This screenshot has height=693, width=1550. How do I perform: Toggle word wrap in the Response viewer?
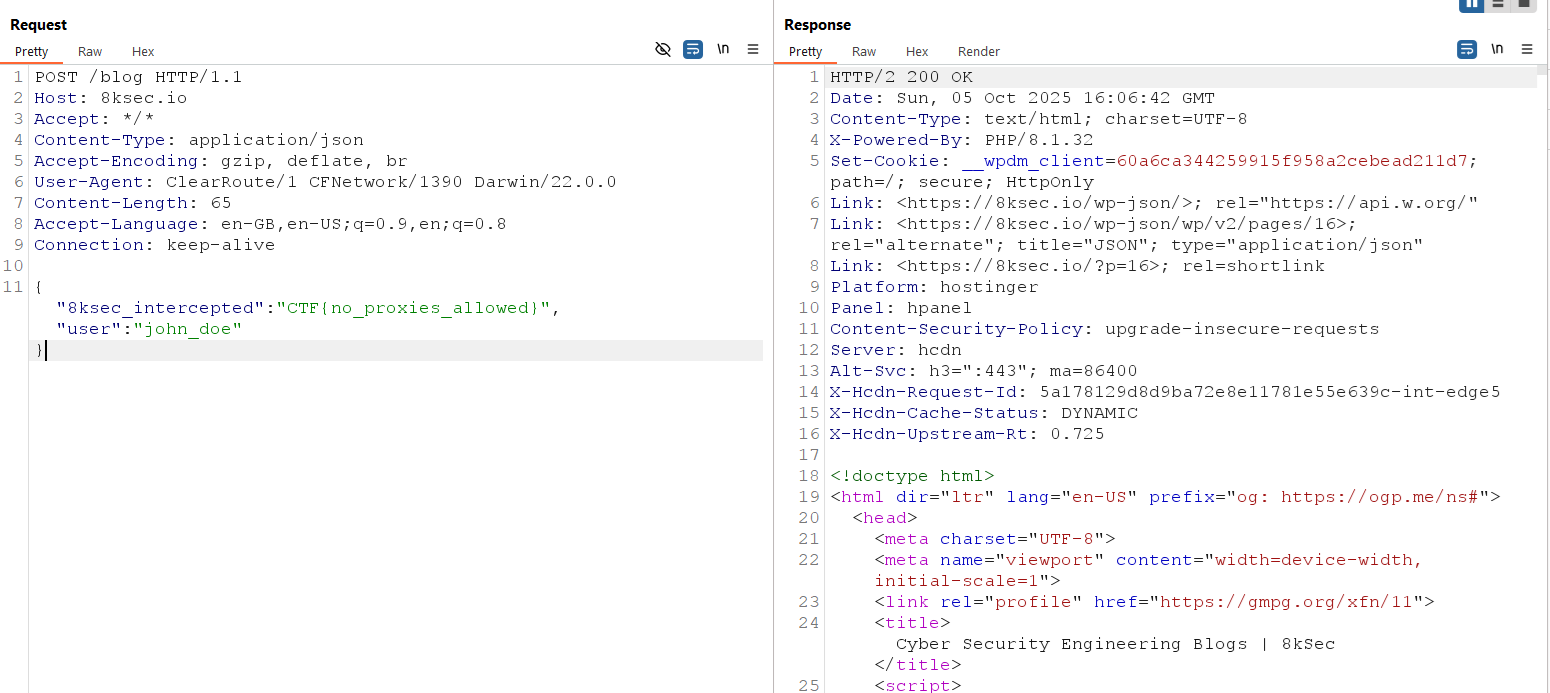click(x=1467, y=49)
